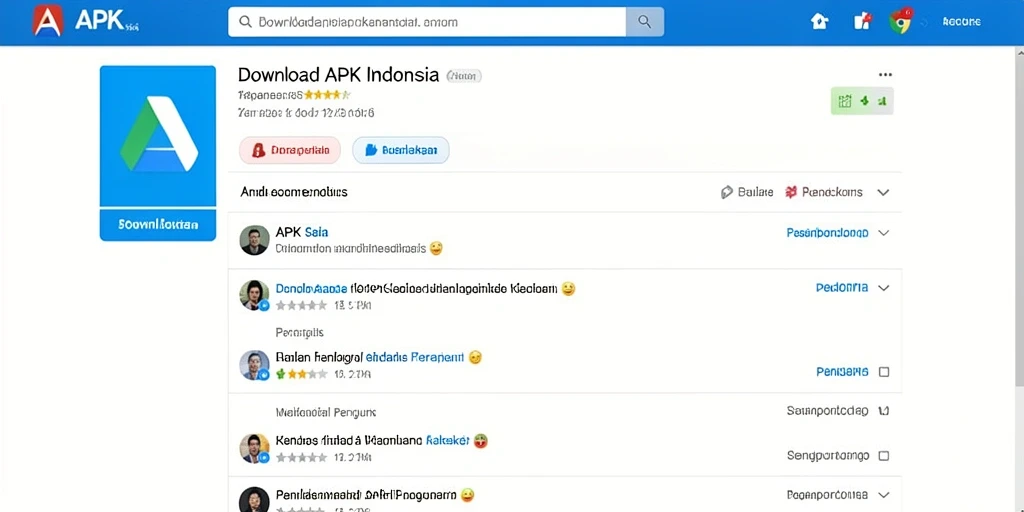The width and height of the screenshot is (1024, 512).
Task: Open the Pengaris link
Action: click(x=842, y=372)
